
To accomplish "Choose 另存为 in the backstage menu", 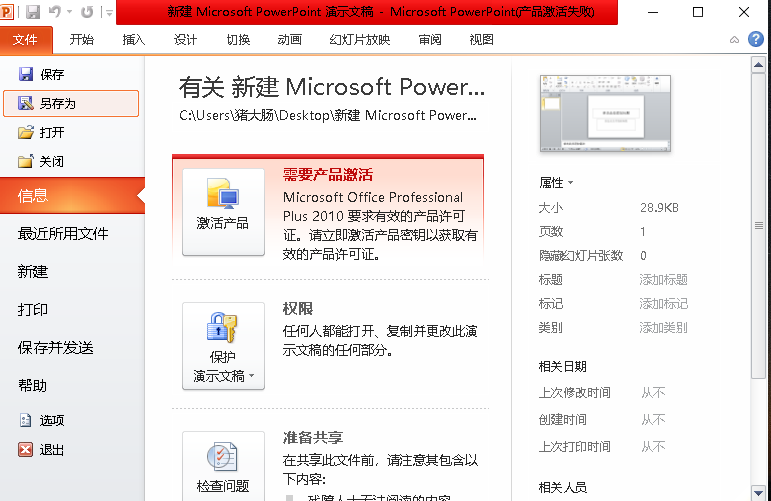I will [71, 103].
